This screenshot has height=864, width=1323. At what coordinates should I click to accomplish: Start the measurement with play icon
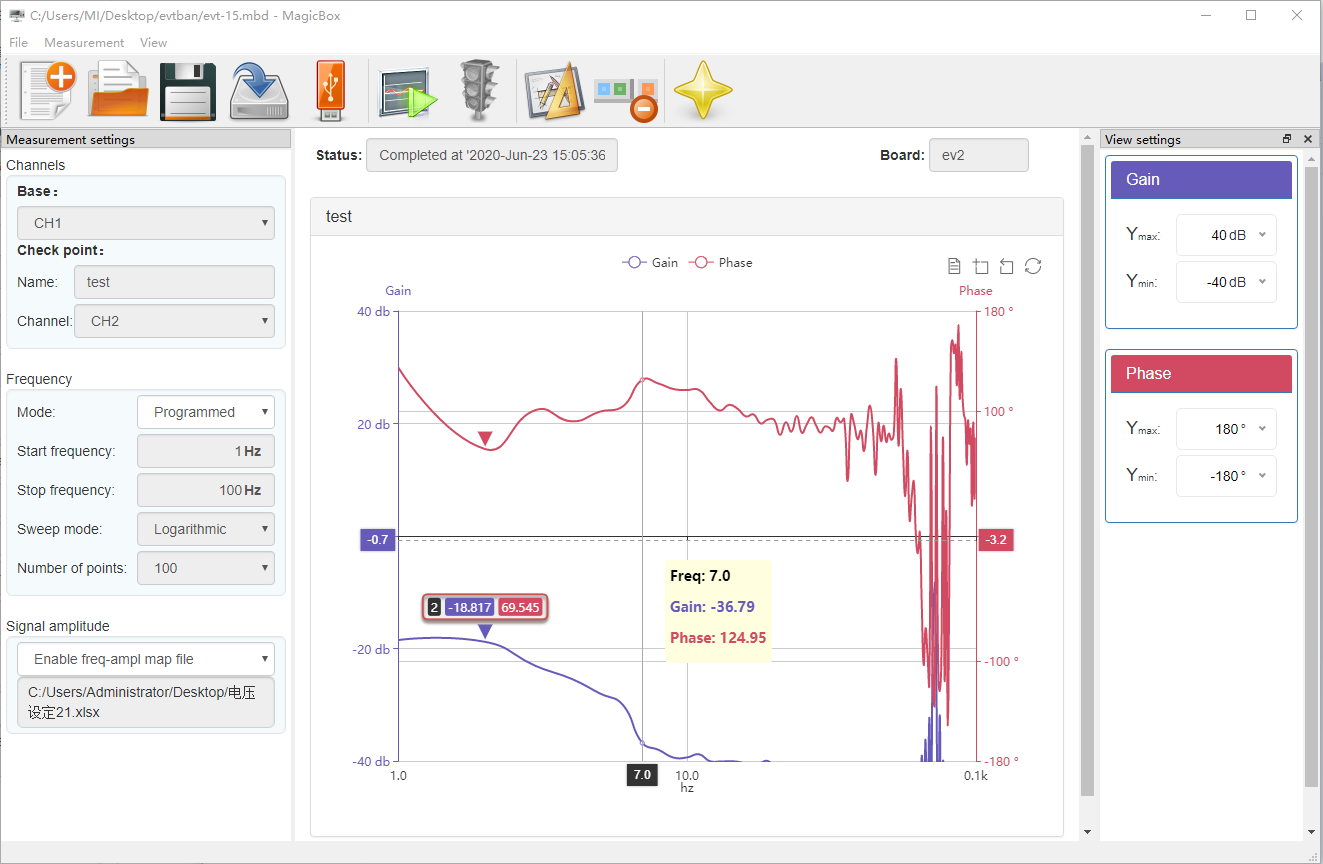tap(408, 91)
